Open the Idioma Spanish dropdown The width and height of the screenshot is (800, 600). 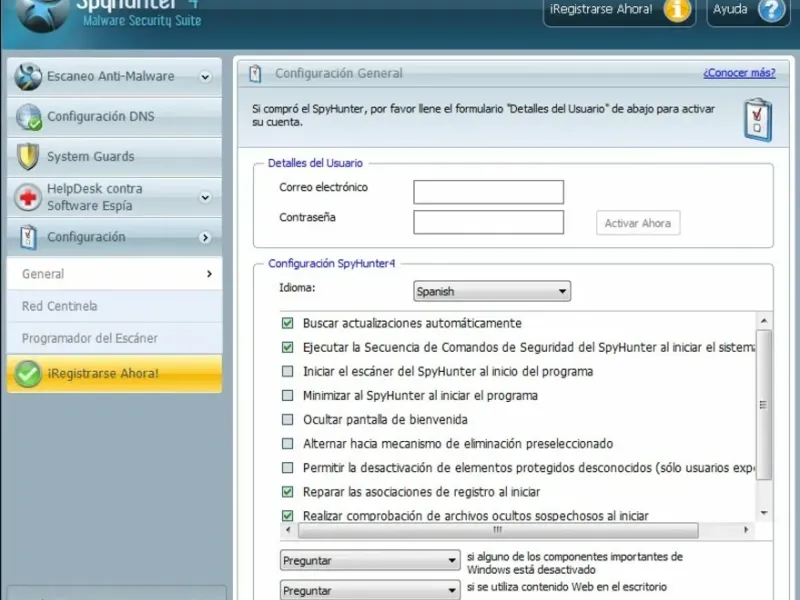[492, 291]
